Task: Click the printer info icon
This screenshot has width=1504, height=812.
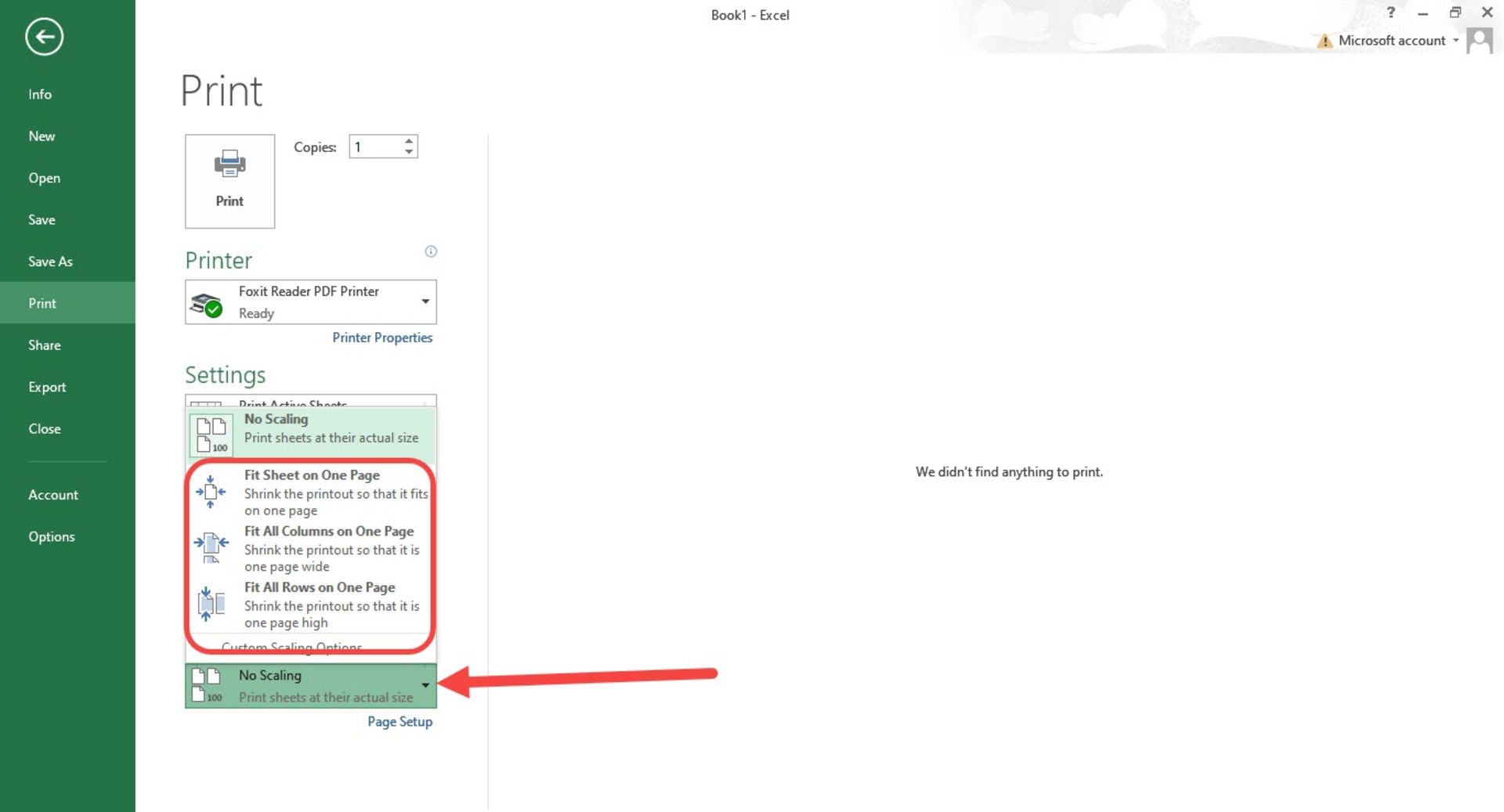Action: (431, 251)
